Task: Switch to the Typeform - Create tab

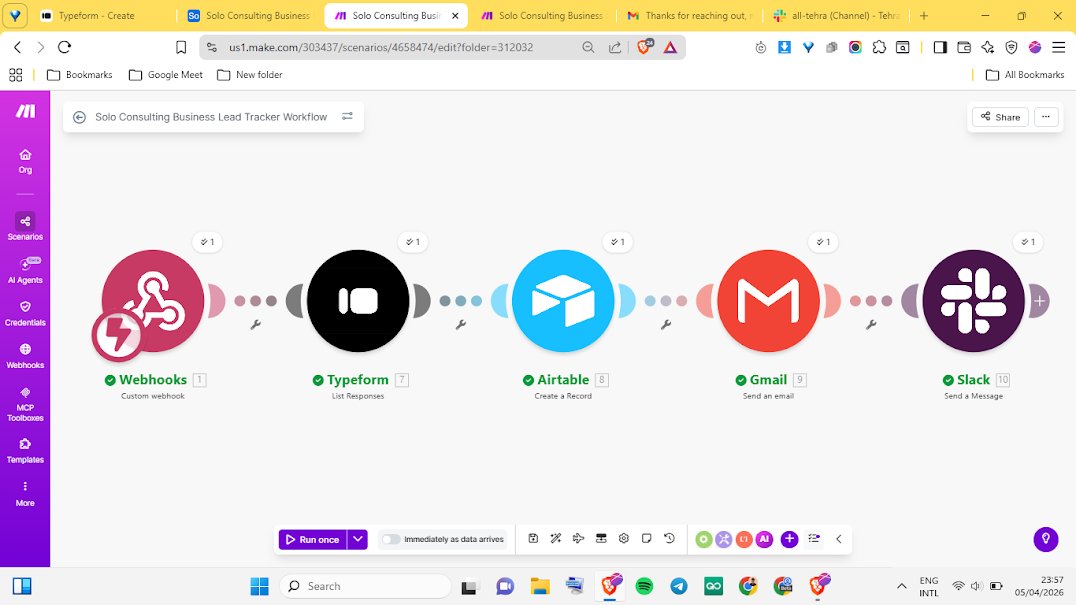Action: pos(104,15)
